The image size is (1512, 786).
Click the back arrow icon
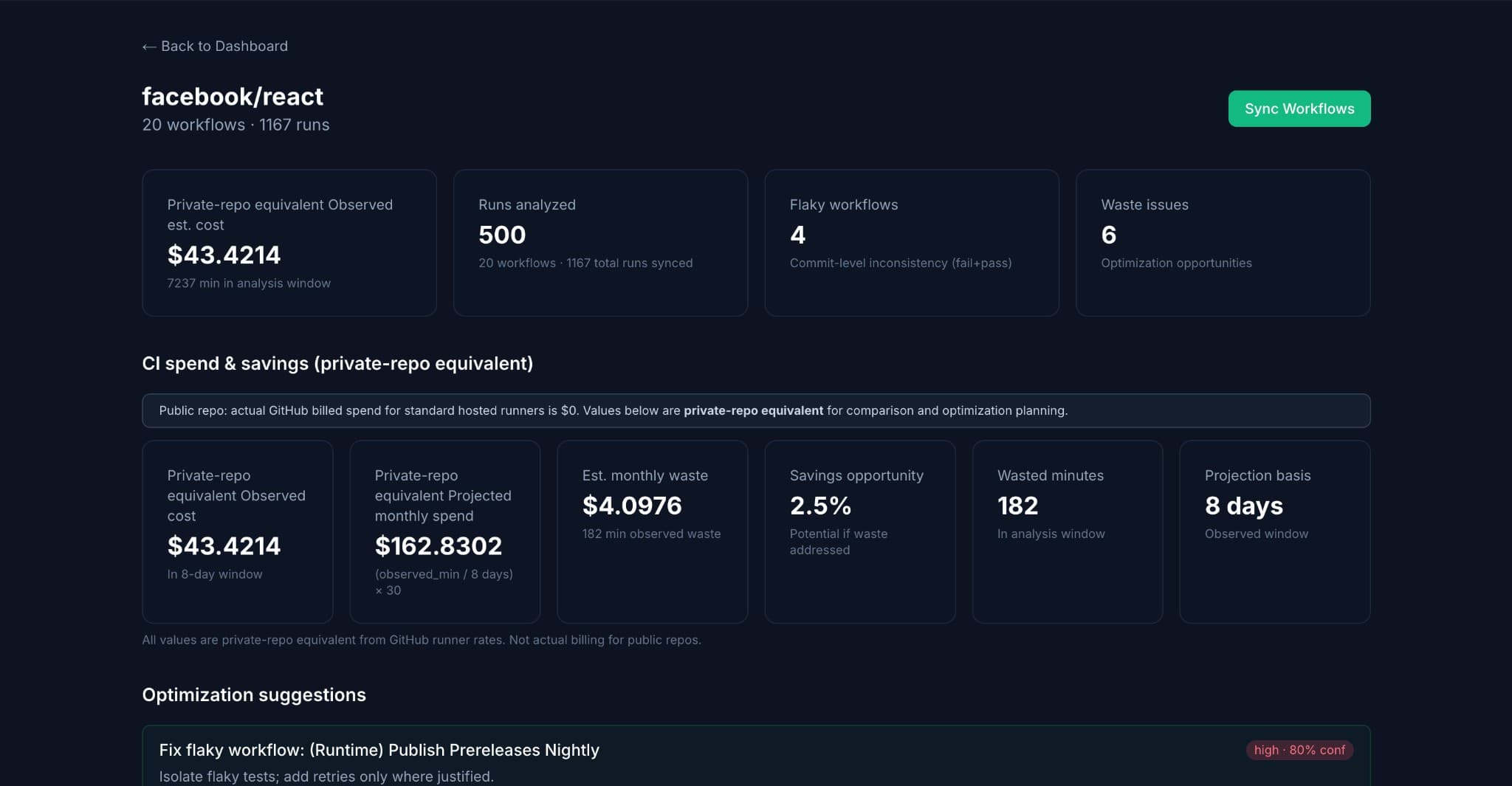[x=148, y=46]
